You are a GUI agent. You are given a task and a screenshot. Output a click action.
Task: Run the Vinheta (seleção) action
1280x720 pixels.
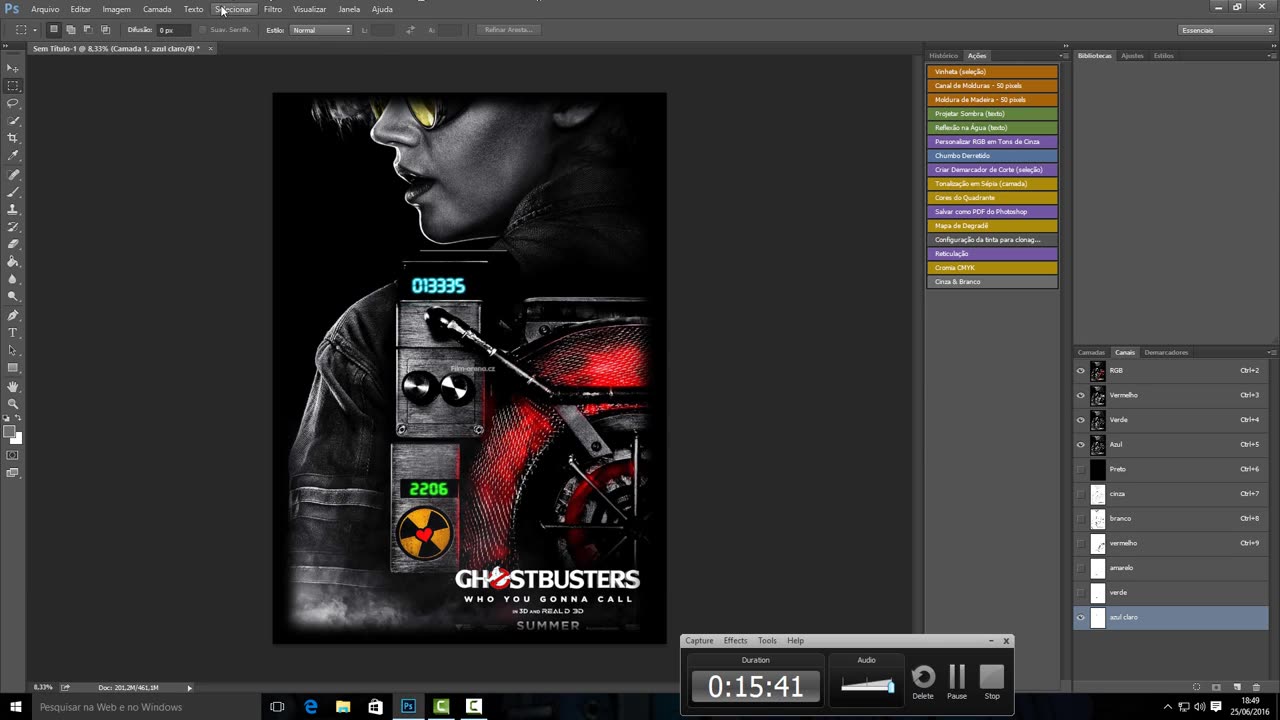[x=992, y=72]
